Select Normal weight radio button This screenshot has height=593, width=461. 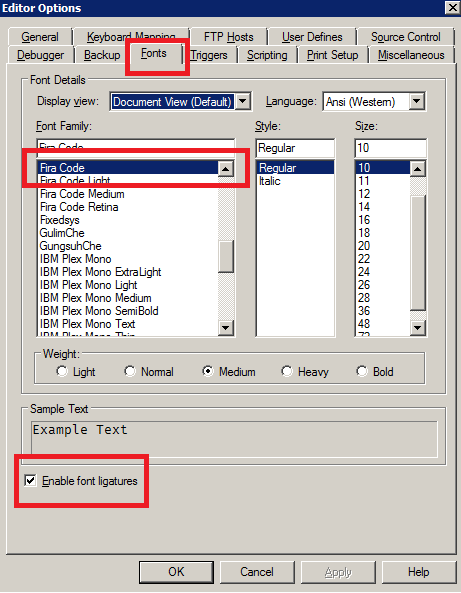coord(130,371)
